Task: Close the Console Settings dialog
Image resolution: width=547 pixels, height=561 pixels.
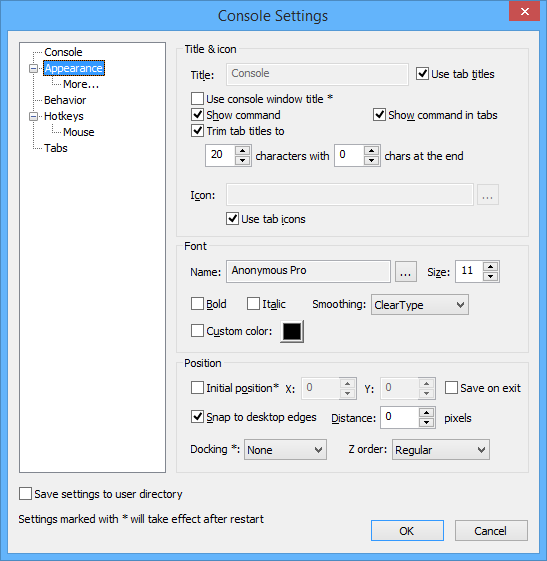Action: pos(524,11)
